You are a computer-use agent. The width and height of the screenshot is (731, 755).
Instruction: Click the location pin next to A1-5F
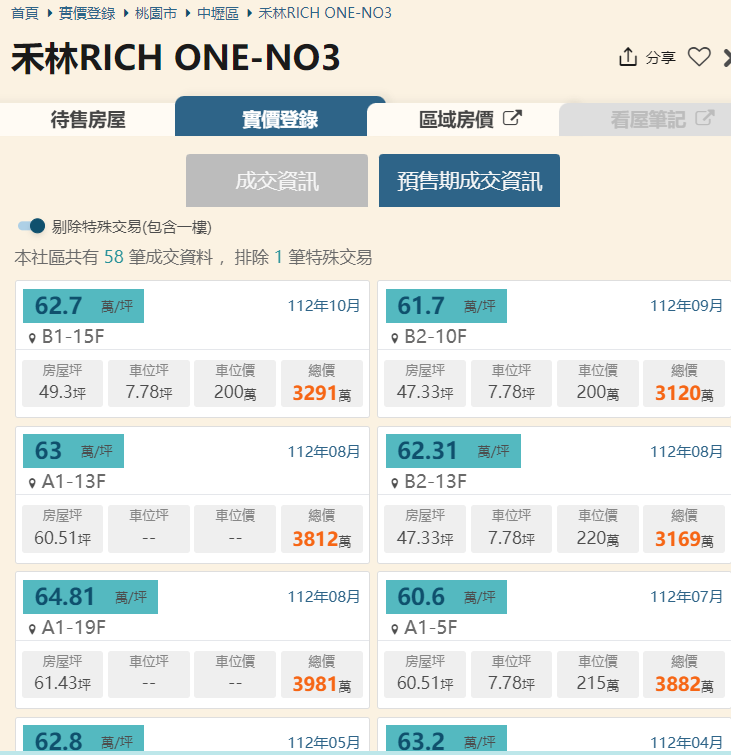(395, 629)
